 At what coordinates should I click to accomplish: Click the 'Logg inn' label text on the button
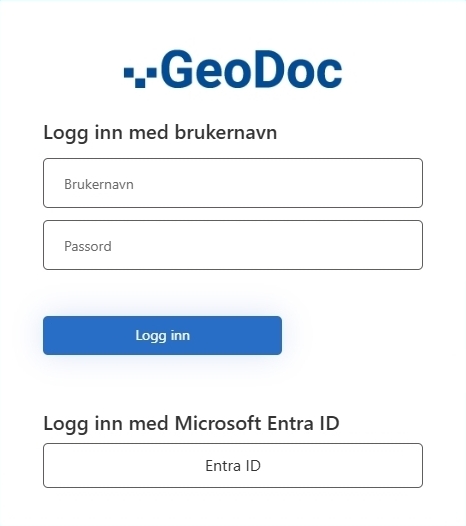pyautogui.click(x=163, y=336)
